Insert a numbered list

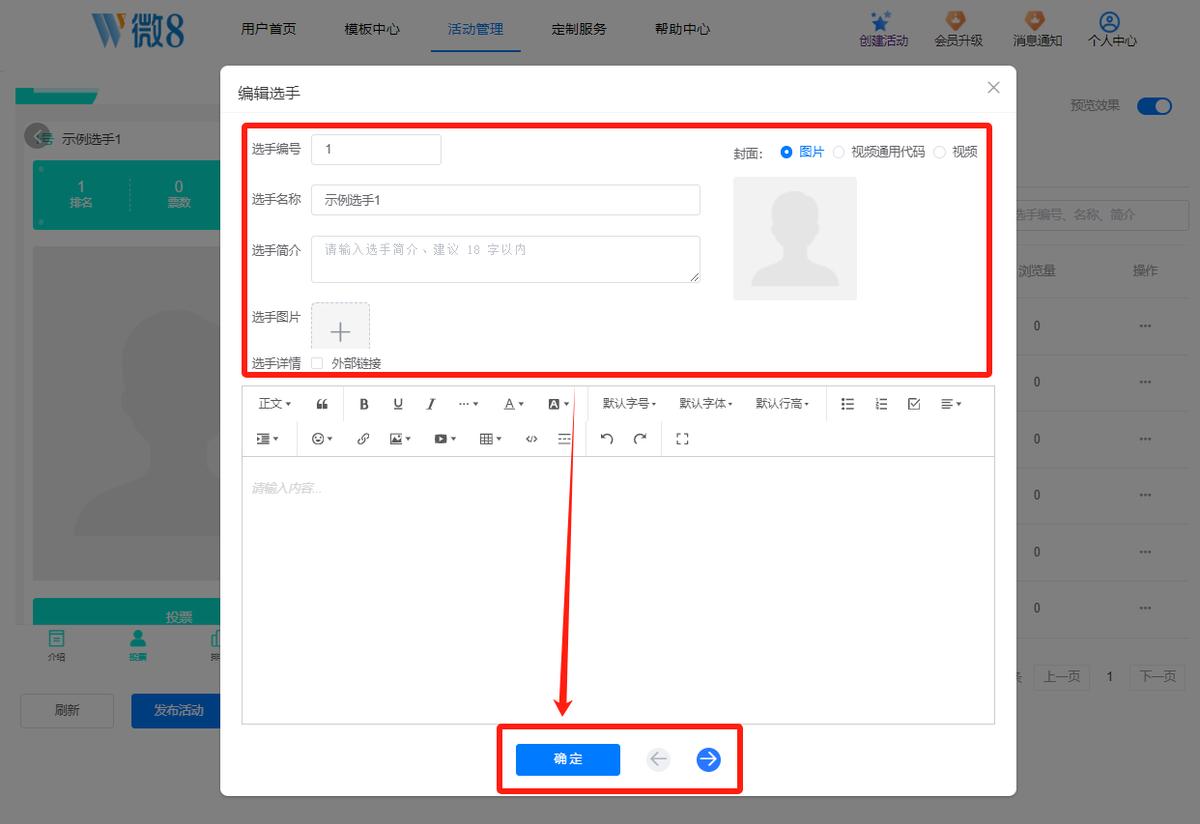click(x=881, y=404)
